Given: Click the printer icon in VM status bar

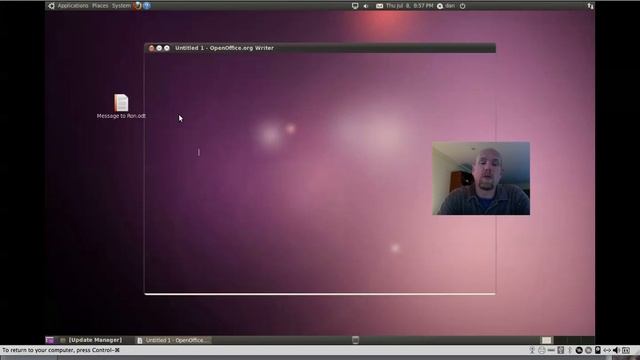Looking at the screenshot, I should [x=542, y=350].
